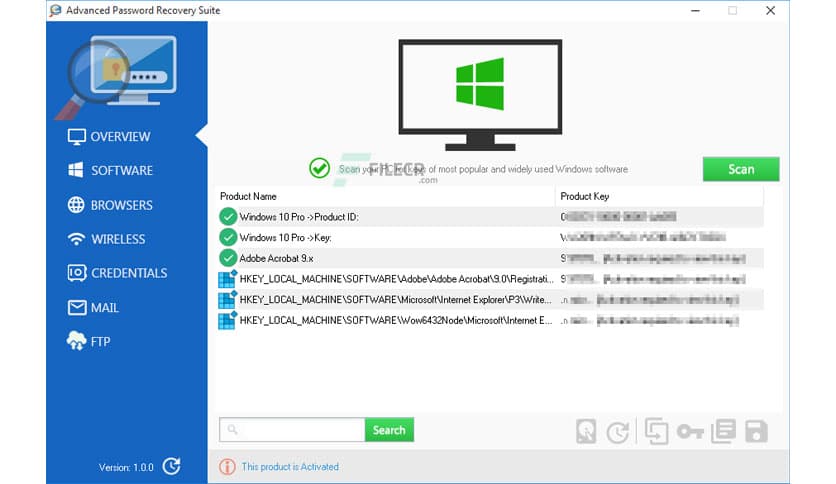Select 'Windows 10 Pro ->Product ID:' row
Screen dimensions: 836x484
point(489,217)
